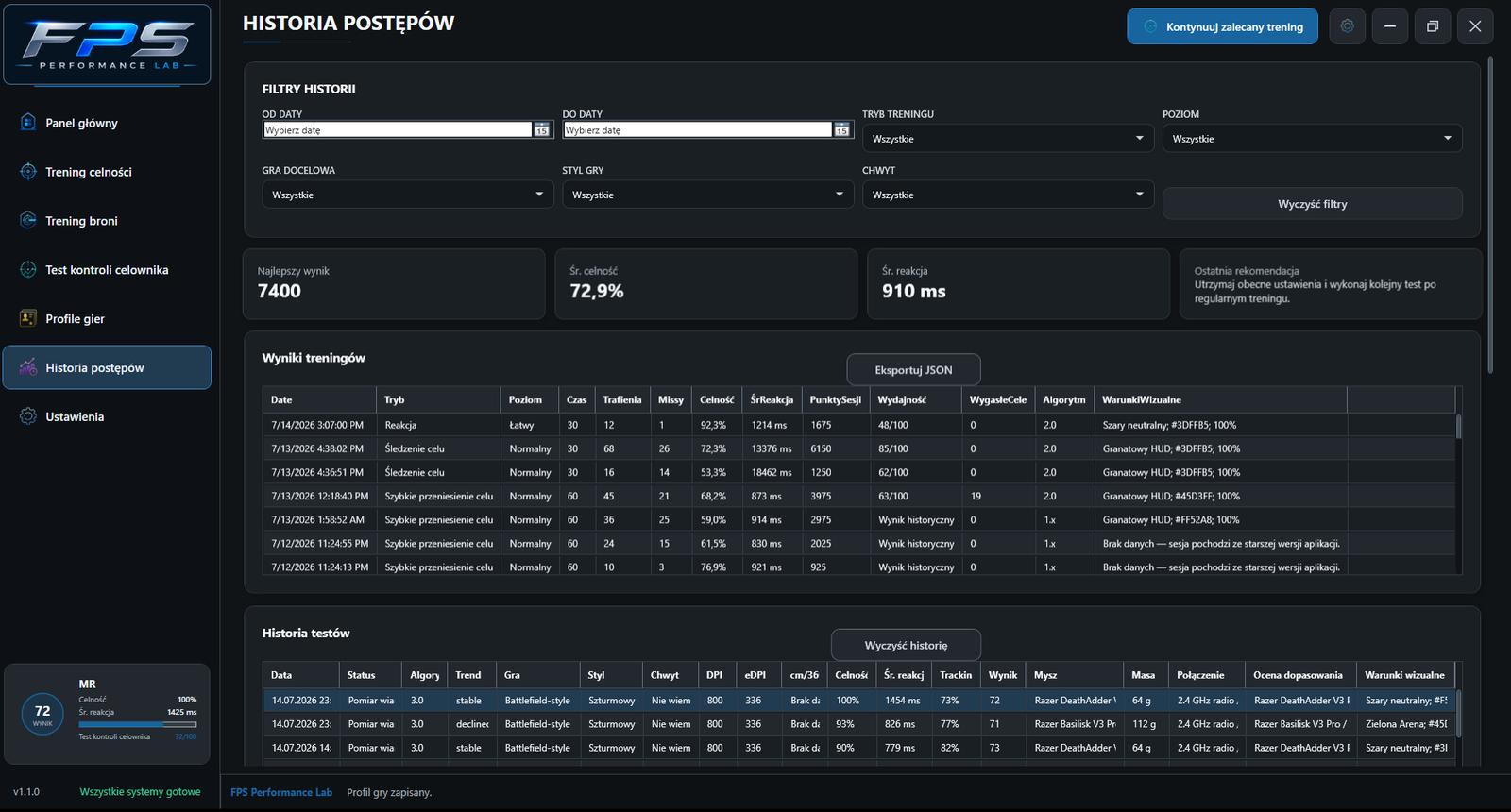
Task: Click Kontynuuj zalecany trening button
Action: point(1221,26)
